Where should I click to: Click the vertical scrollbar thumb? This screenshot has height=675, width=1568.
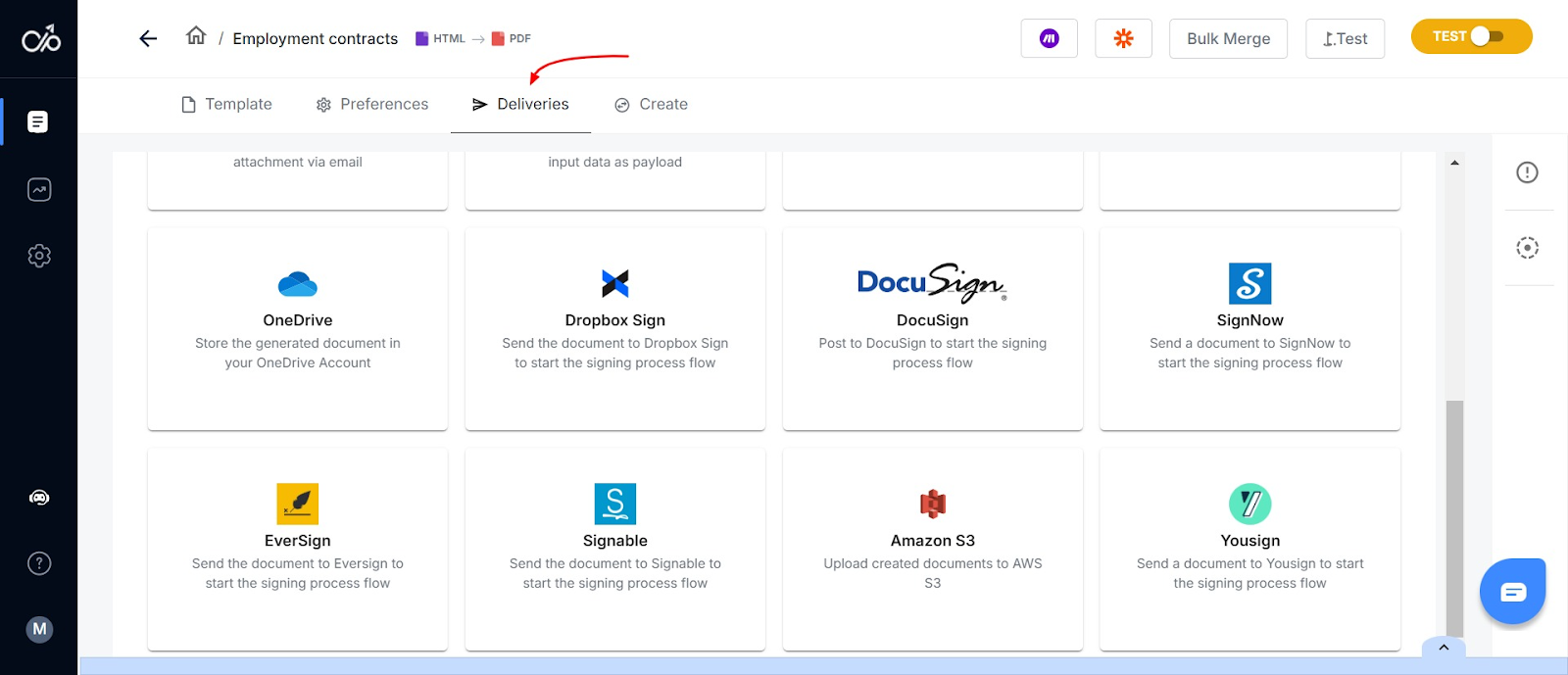[x=1454, y=518]
